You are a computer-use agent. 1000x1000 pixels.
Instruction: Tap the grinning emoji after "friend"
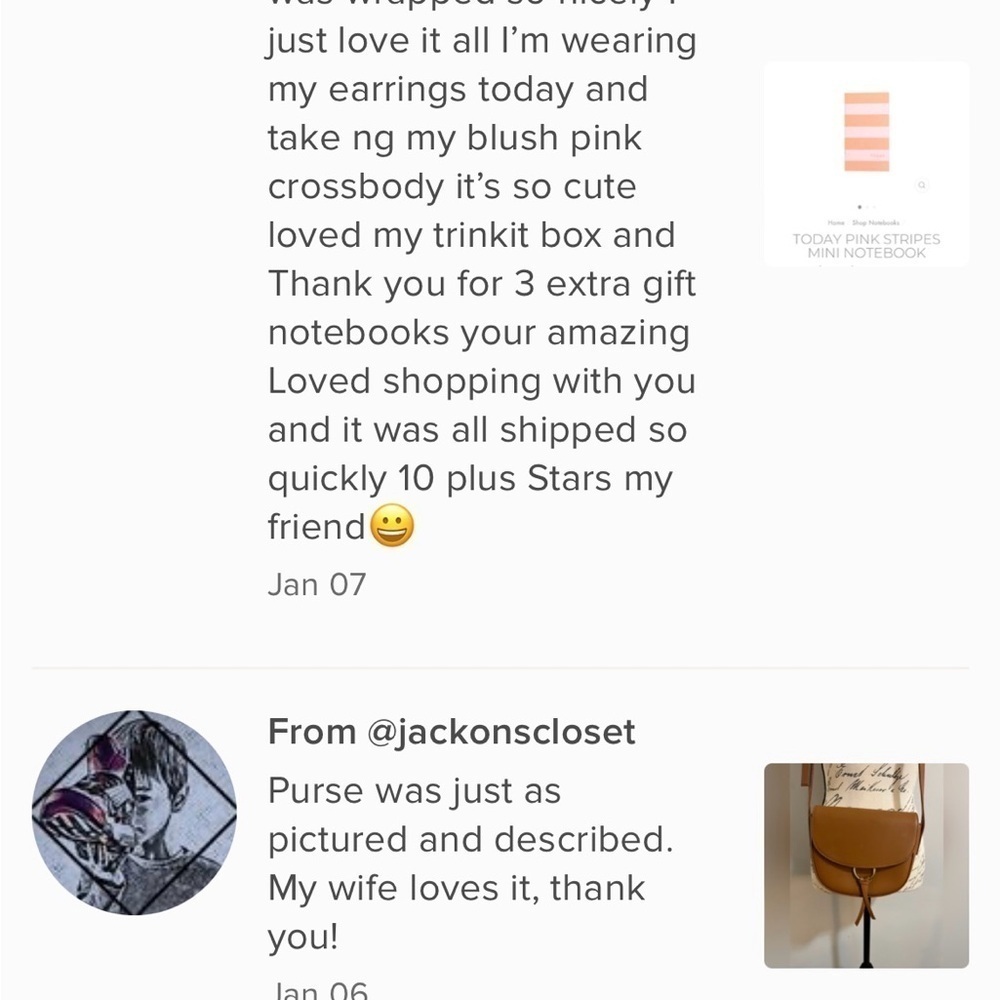392,525
